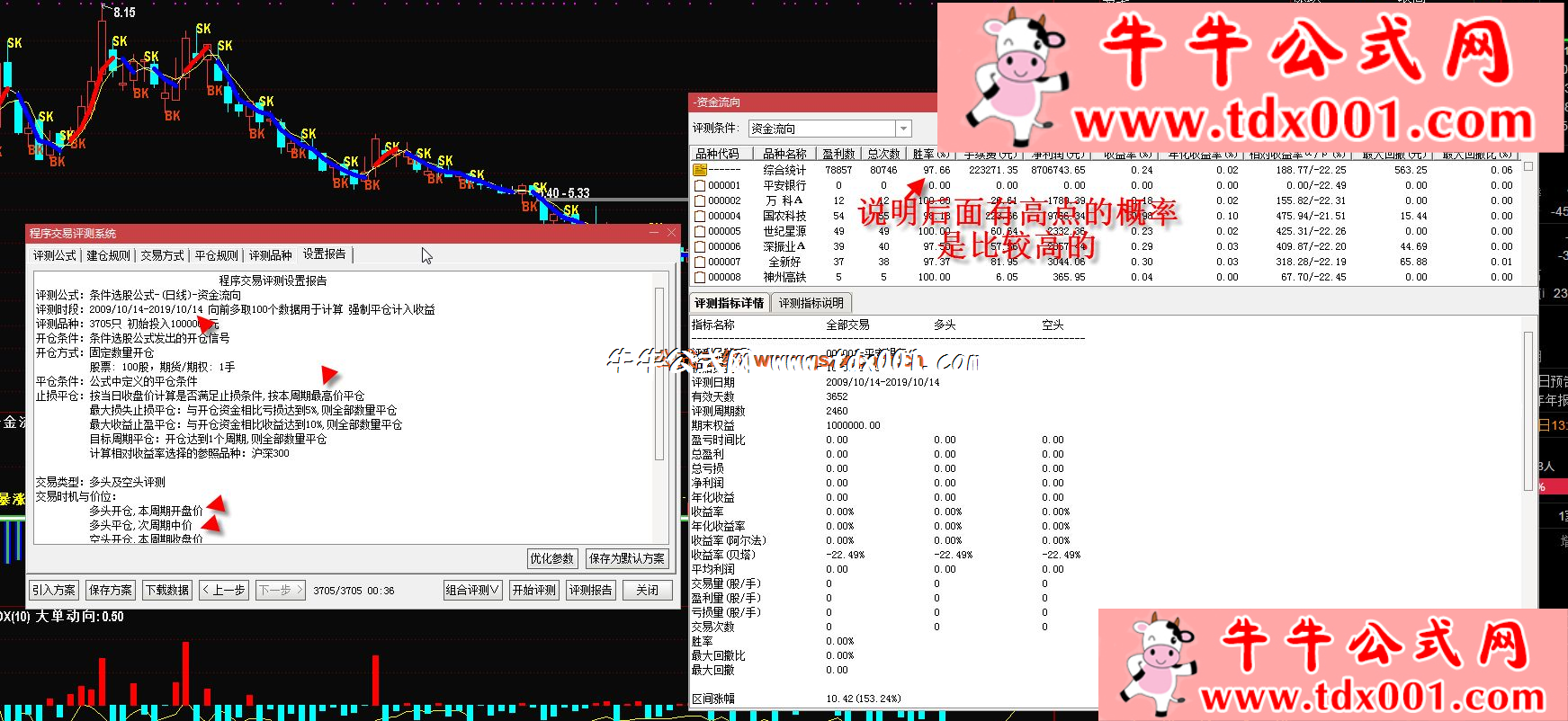1568x721 pixels.
Task: Click the 下载数据 button
Action: tap(167, 590)
